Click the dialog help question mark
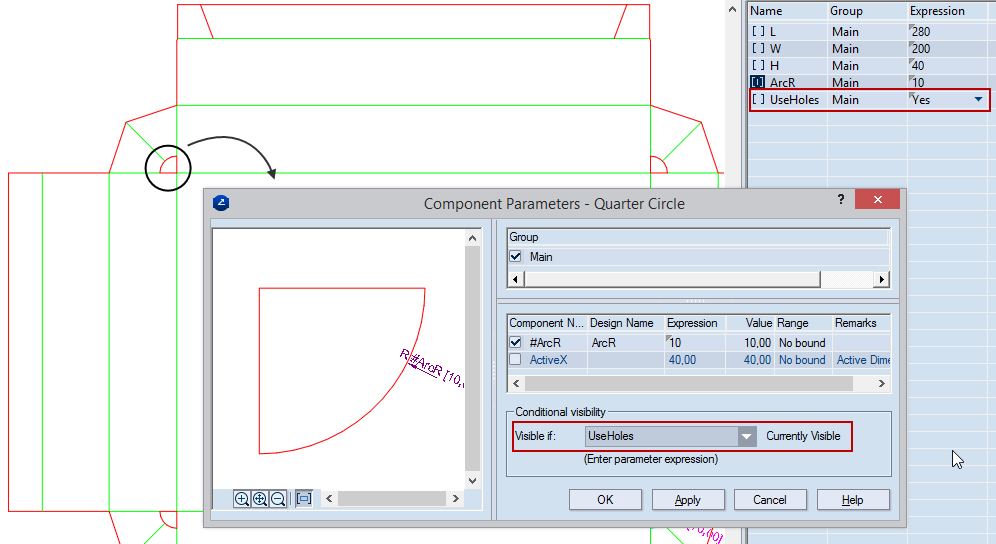The image size is (996, 544). click(x=840, y=200)
